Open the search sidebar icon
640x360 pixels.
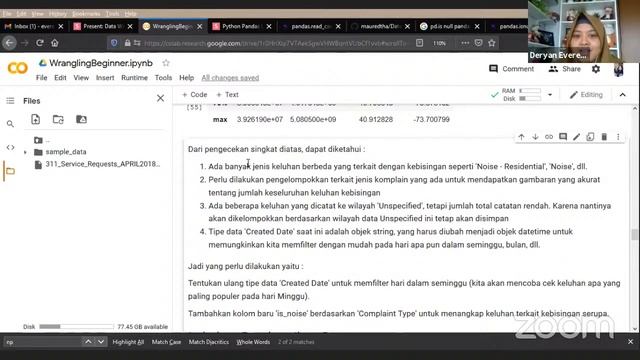(x=10, y=124)
